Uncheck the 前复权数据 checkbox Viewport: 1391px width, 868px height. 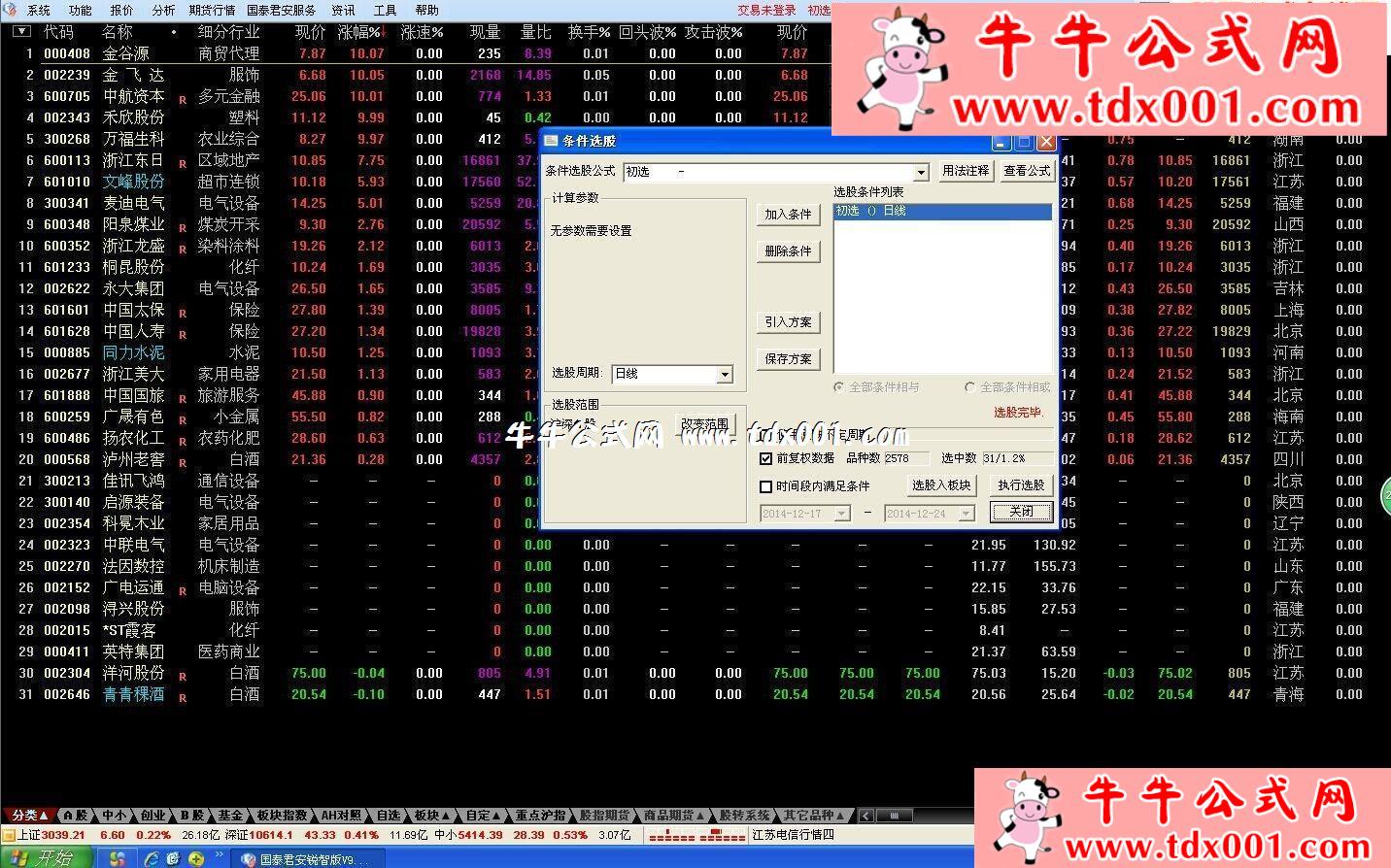(x=765, y=458)
